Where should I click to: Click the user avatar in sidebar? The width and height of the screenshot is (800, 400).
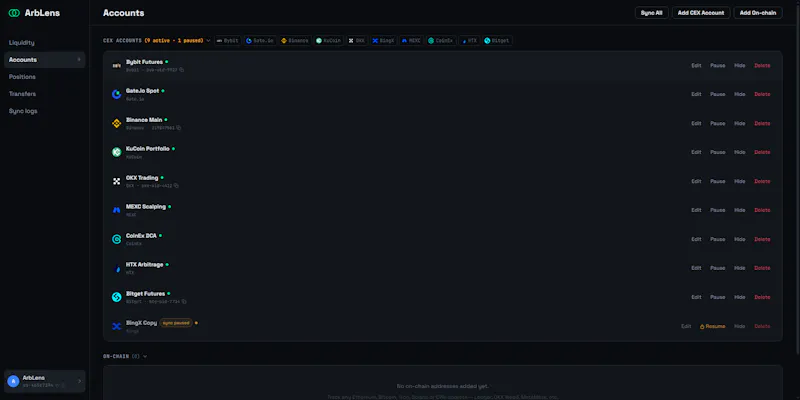click(x=13, y=381)
